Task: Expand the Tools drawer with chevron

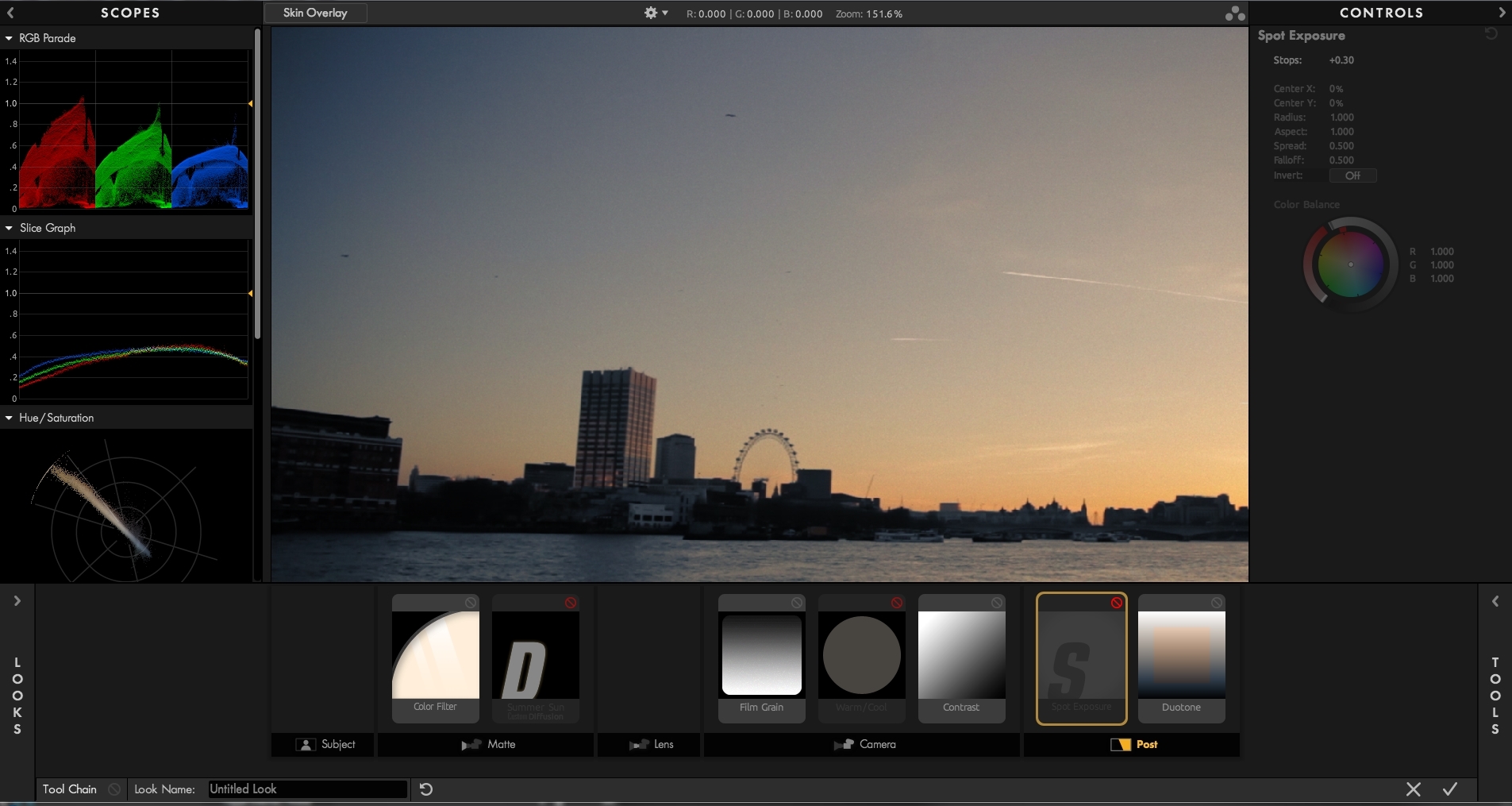Action: (1495, 601)
